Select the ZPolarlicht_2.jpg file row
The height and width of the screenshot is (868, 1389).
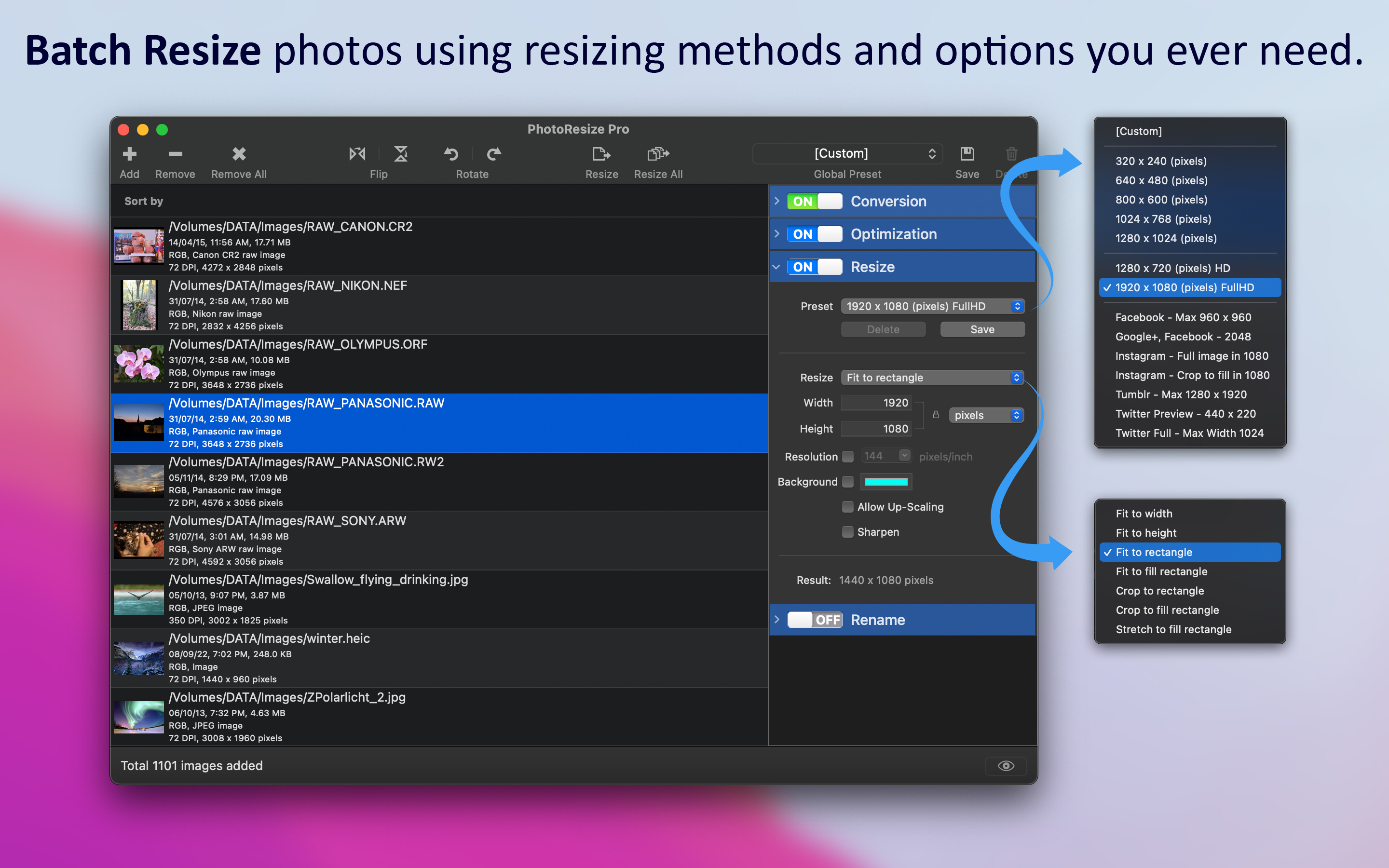[439, 717]
